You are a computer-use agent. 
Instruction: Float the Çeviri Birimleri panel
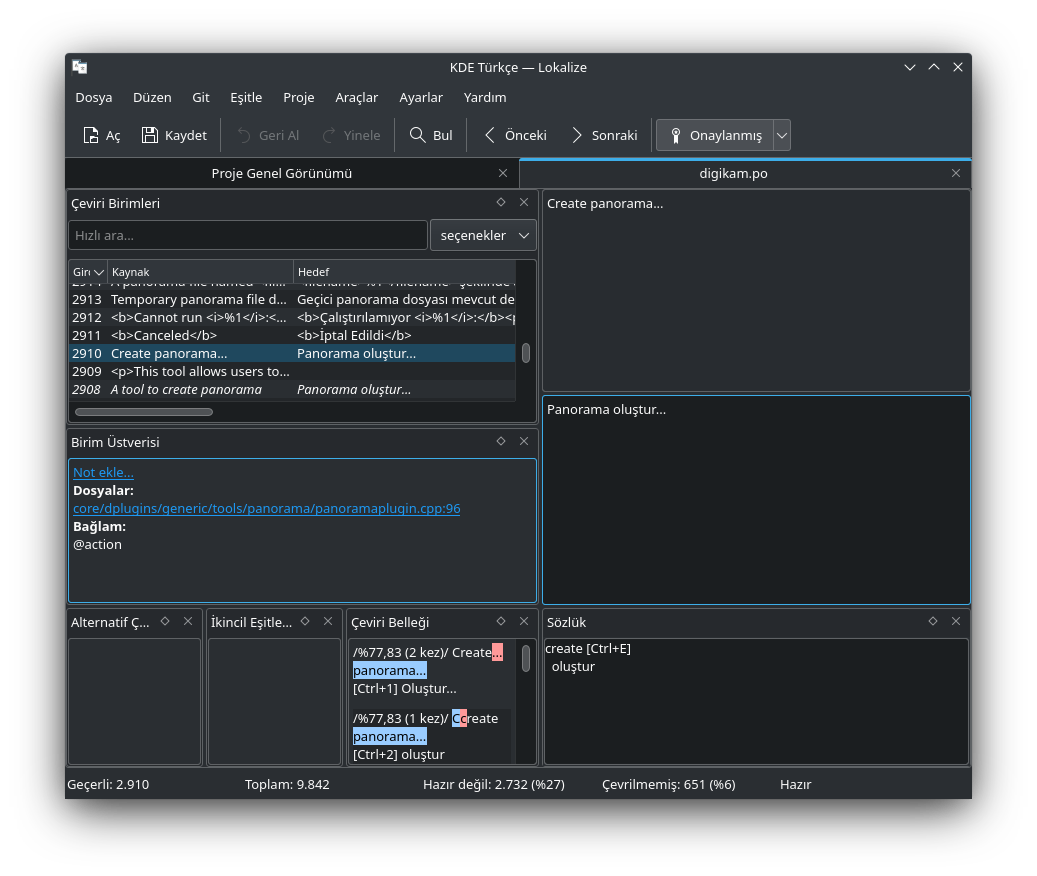click(x=501, y=202)
